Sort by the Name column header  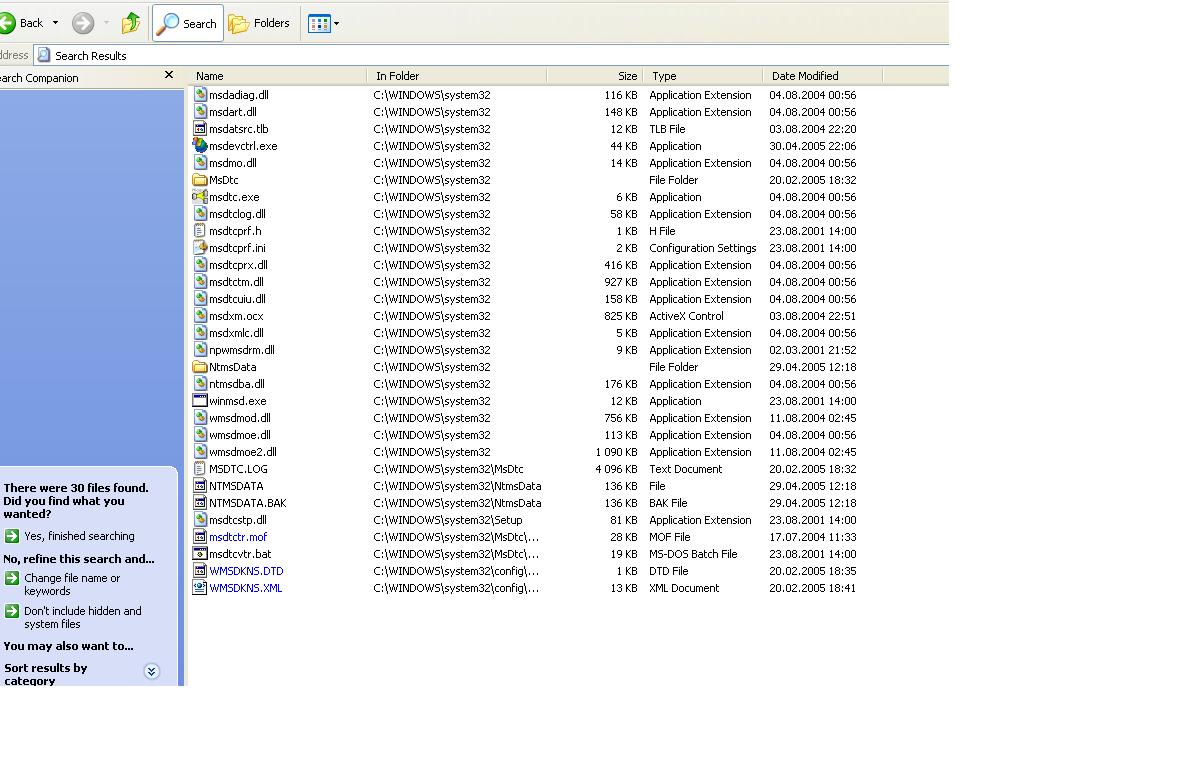click(x=277, y=76)
